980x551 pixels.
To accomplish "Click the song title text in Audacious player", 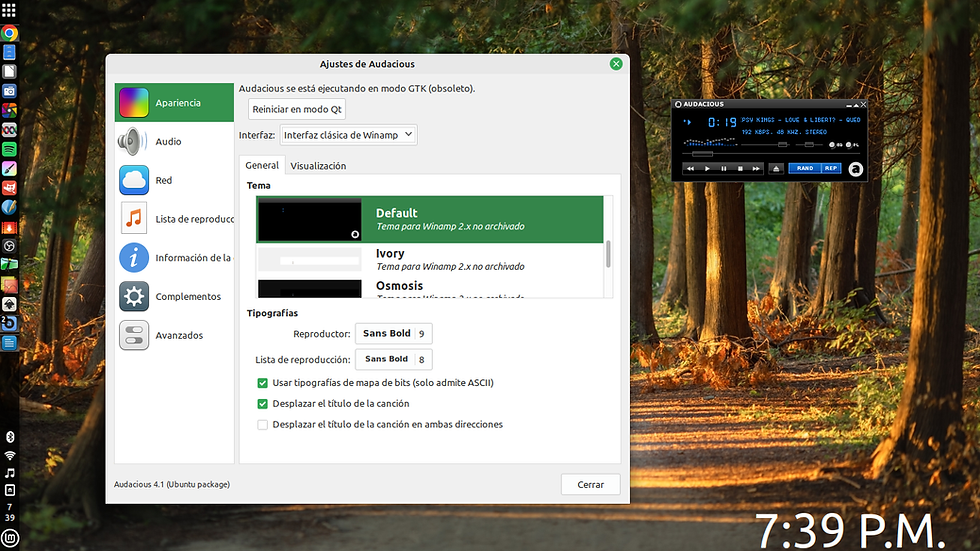I will click(x=801, y=120).
